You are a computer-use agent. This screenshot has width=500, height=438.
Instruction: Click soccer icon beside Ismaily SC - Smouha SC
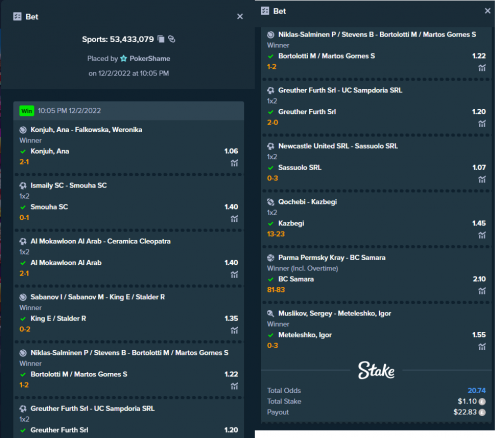coord(23,186)
